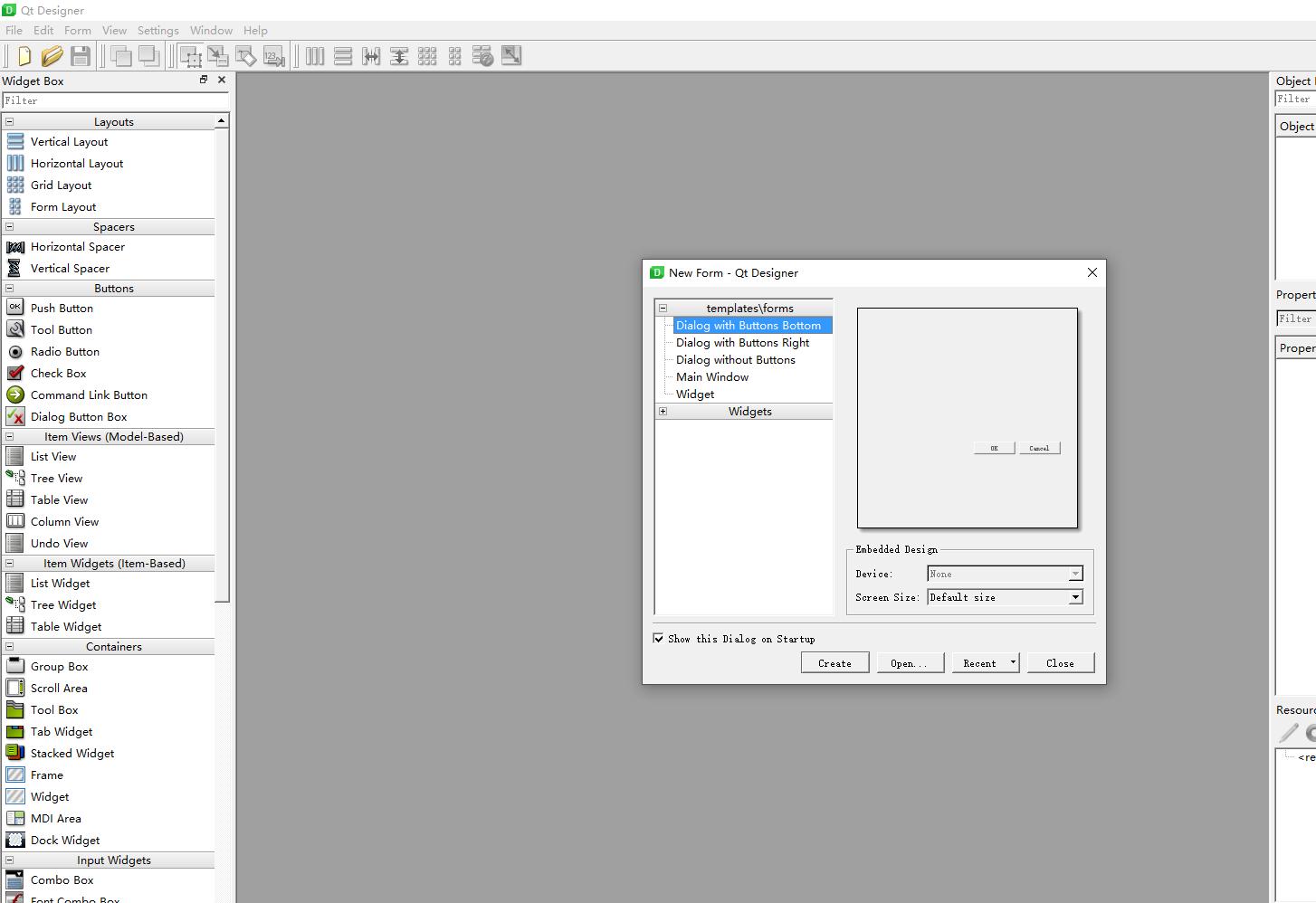Collapse the templates\forms tree group
Screen dimensions: 1316x903
click(663, 308)
